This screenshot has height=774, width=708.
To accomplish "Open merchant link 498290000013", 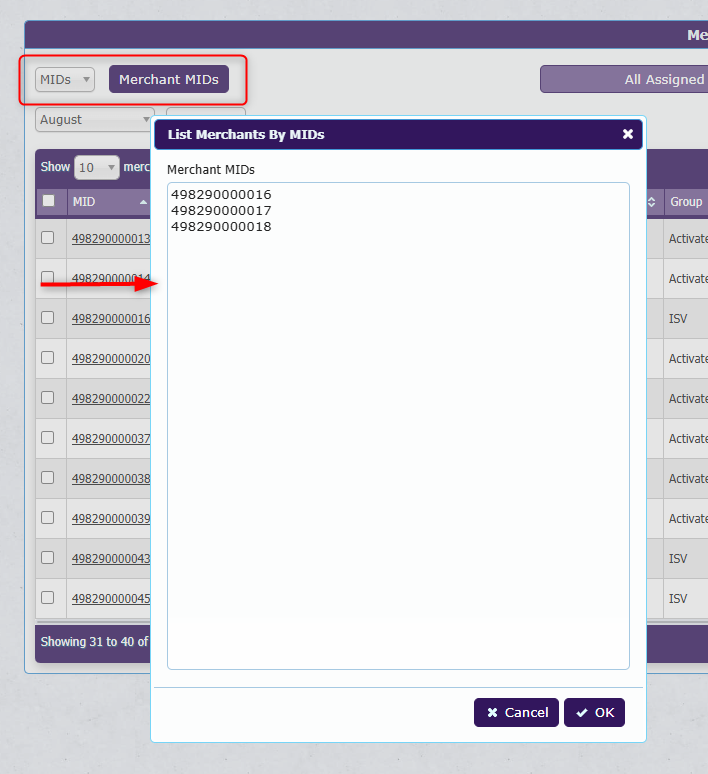I will click(111, 238).
